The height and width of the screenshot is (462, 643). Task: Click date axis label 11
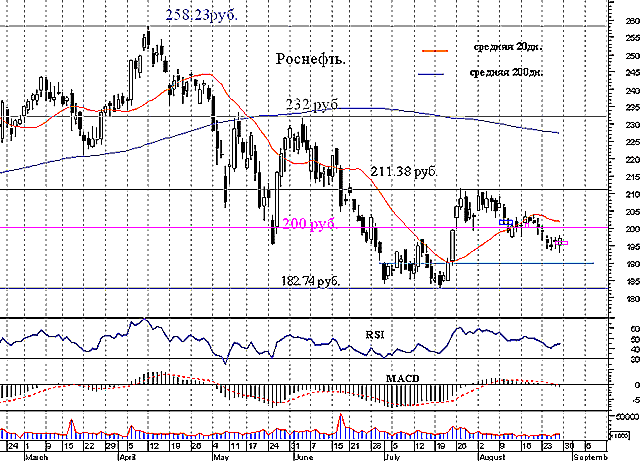tap(235, 446)
